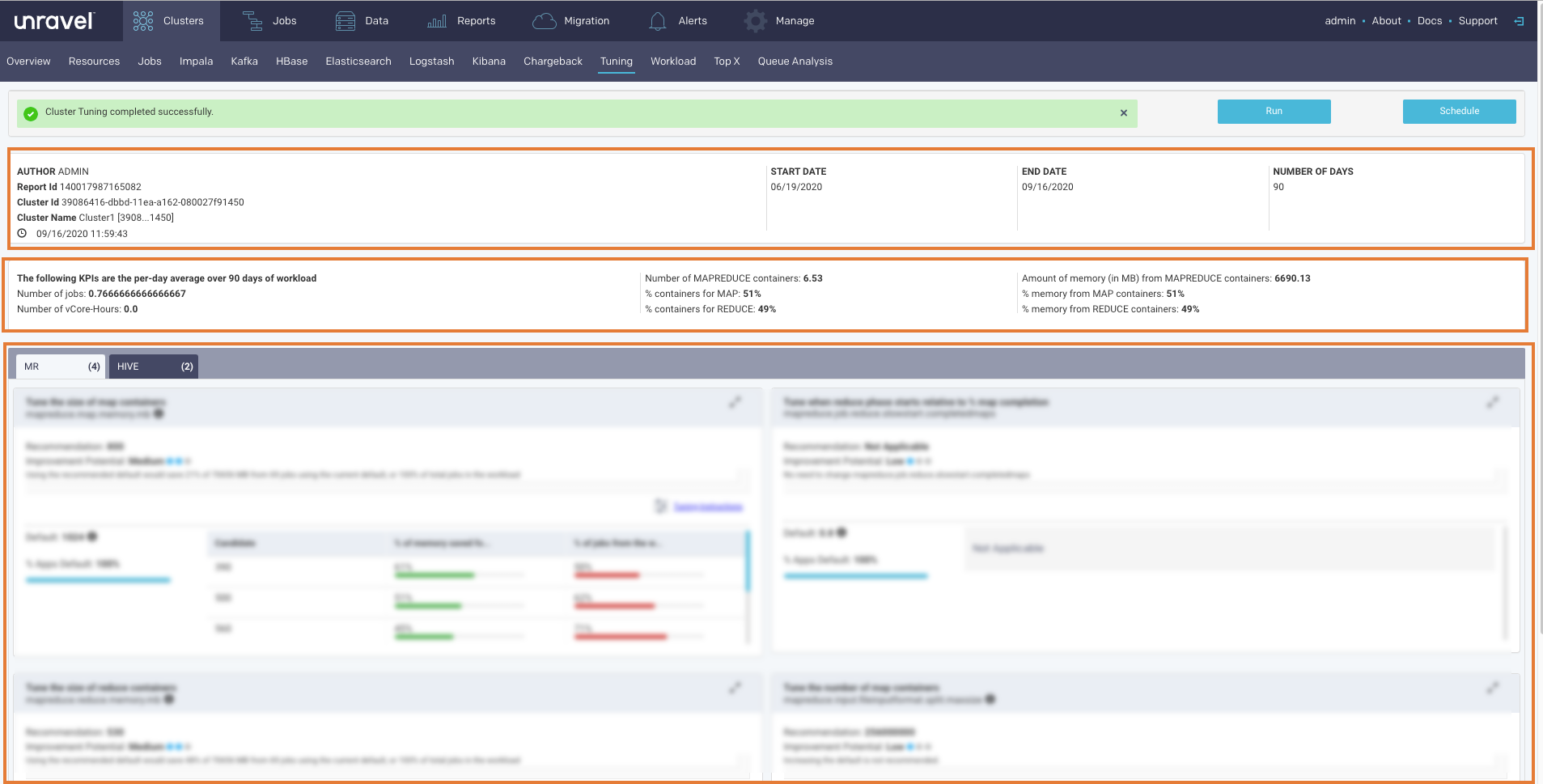The image size is (1543, 784).
Task: Open the Clusters section icon
Action: point(143,21)
